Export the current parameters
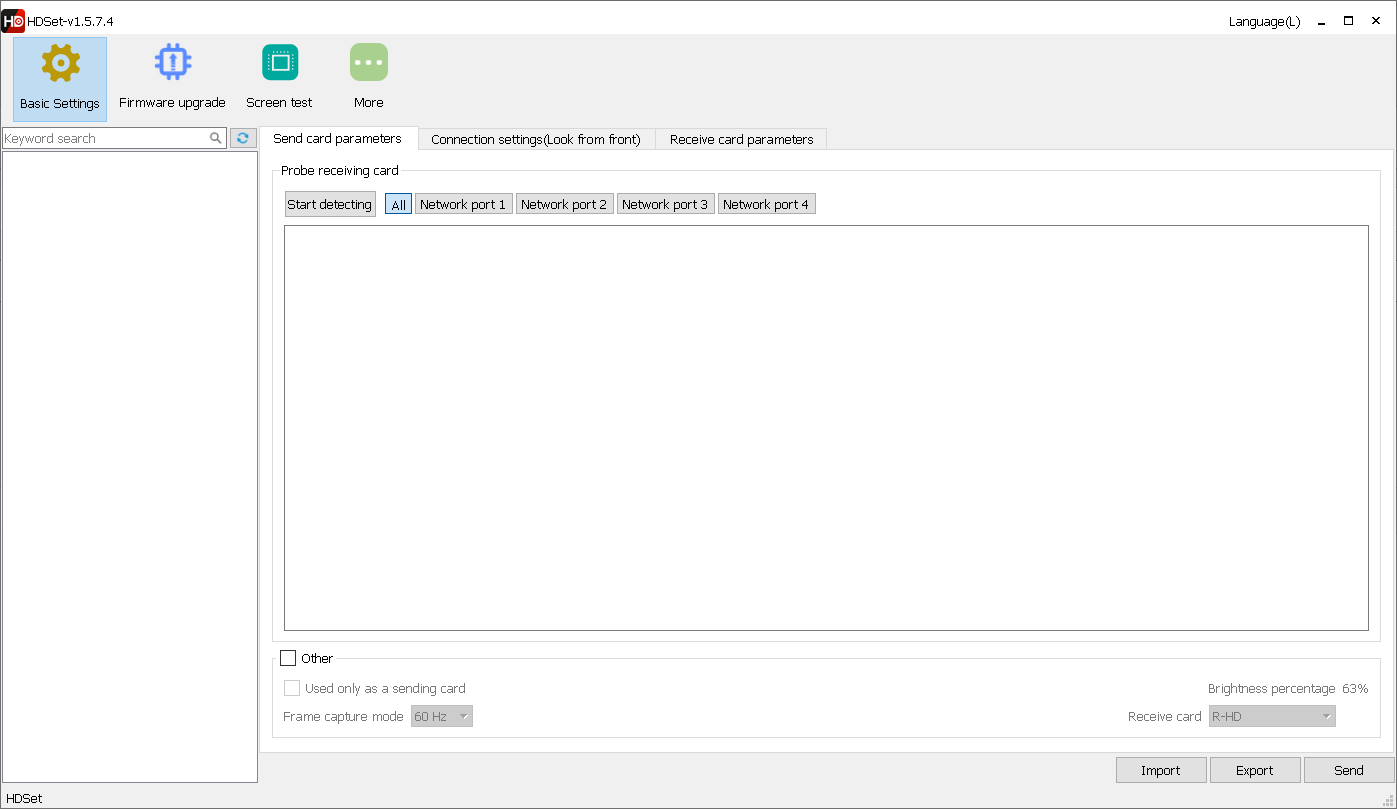The height and width of the screenshot is (809, 1397). (x=1255, y=770)
